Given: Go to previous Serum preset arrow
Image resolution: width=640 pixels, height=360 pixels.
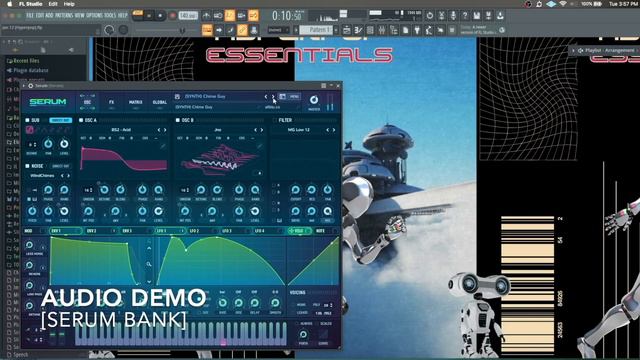Looking at the screenshot, I should tap(266, 97).
